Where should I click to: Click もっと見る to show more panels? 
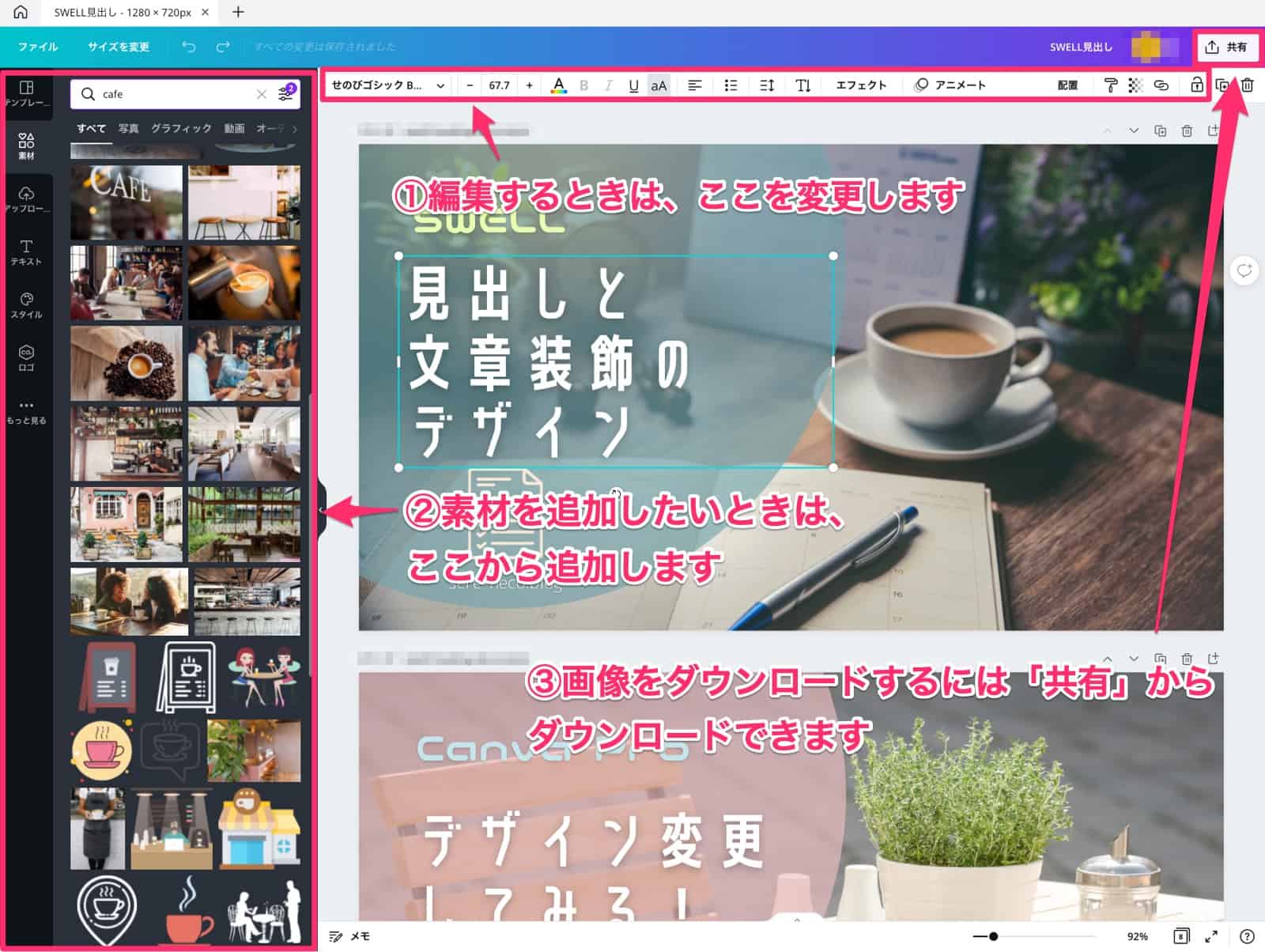pyautogui.click(x=26, y=412)
